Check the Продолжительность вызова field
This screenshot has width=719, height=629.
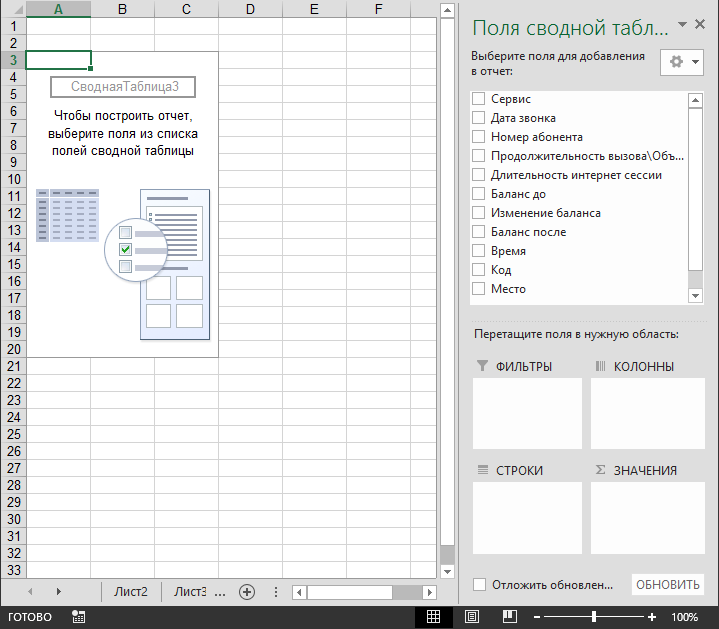(478, 156)
